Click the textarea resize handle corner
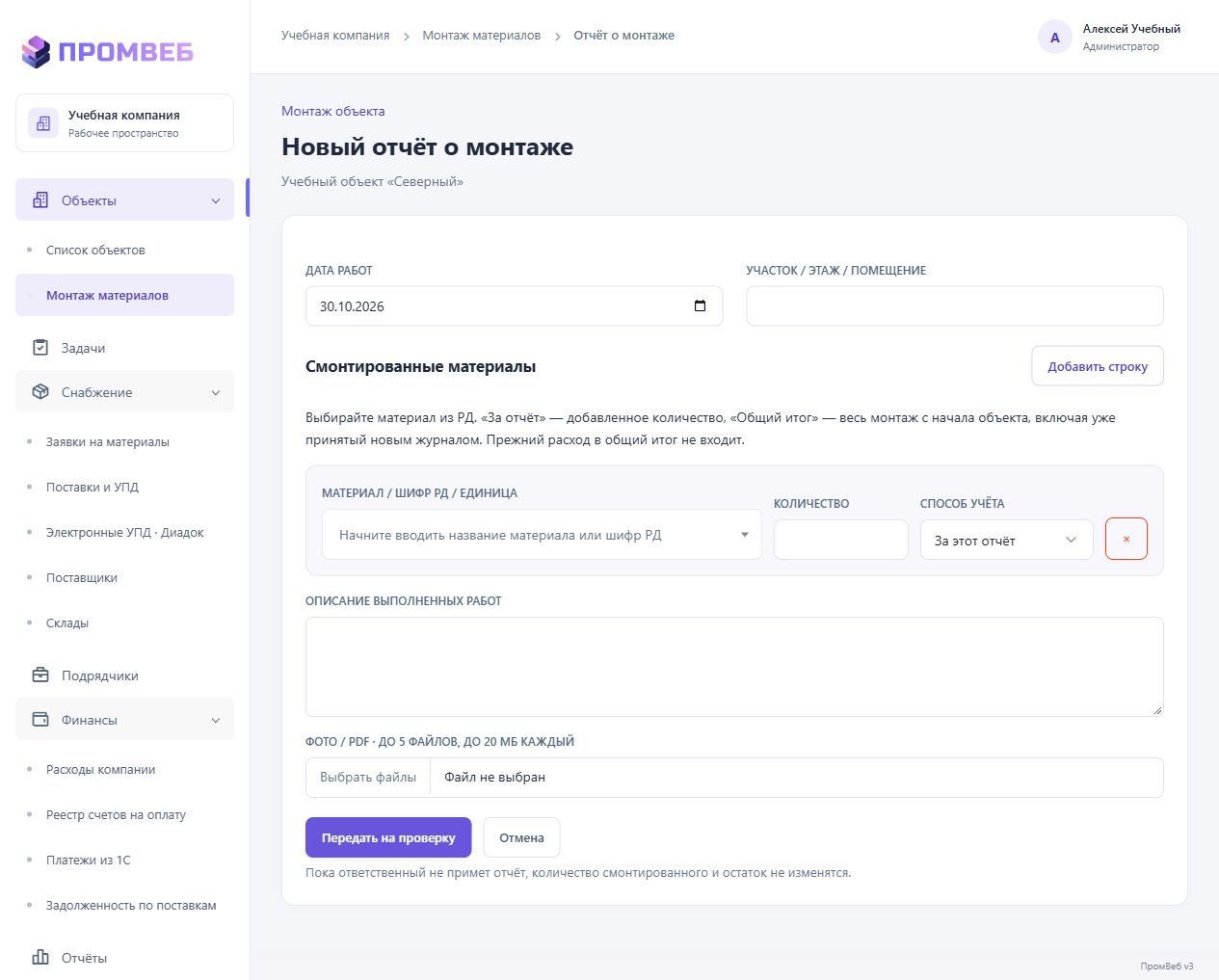Screen dimensions: 1219x980 [1157, 710]
